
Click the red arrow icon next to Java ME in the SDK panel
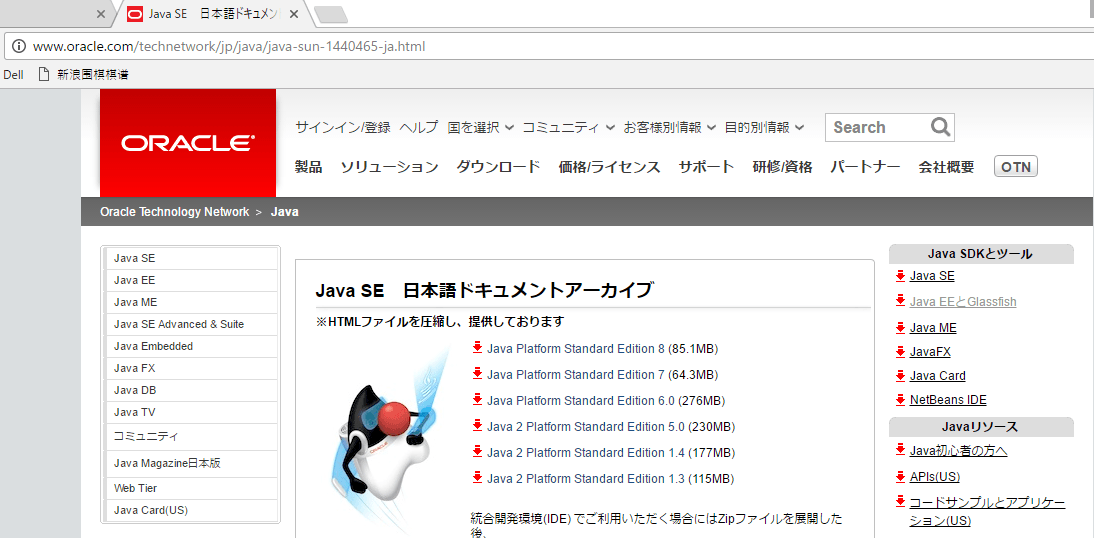click(x=900, y=327)
